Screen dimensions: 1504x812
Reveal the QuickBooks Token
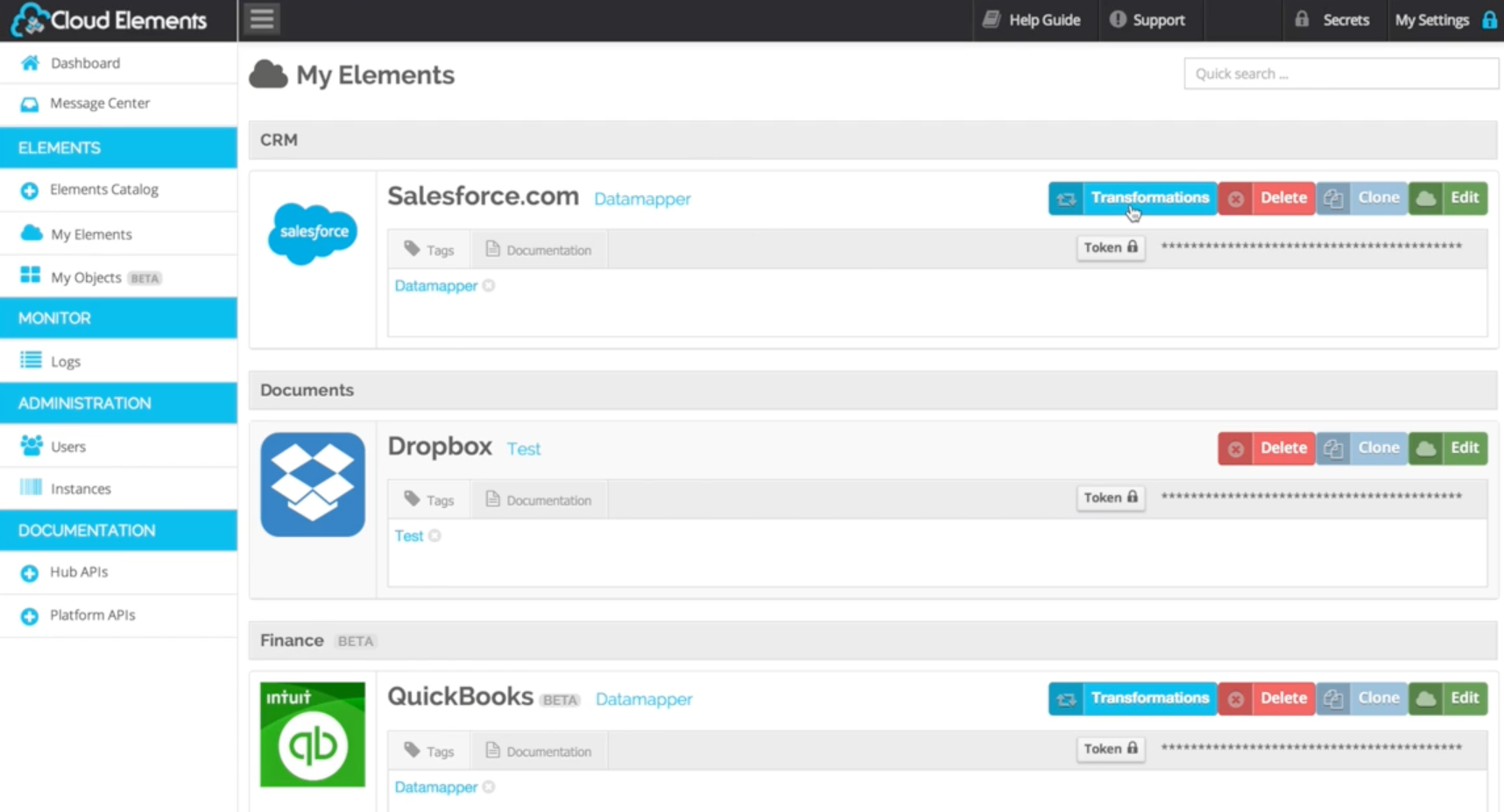point(1111,749)
